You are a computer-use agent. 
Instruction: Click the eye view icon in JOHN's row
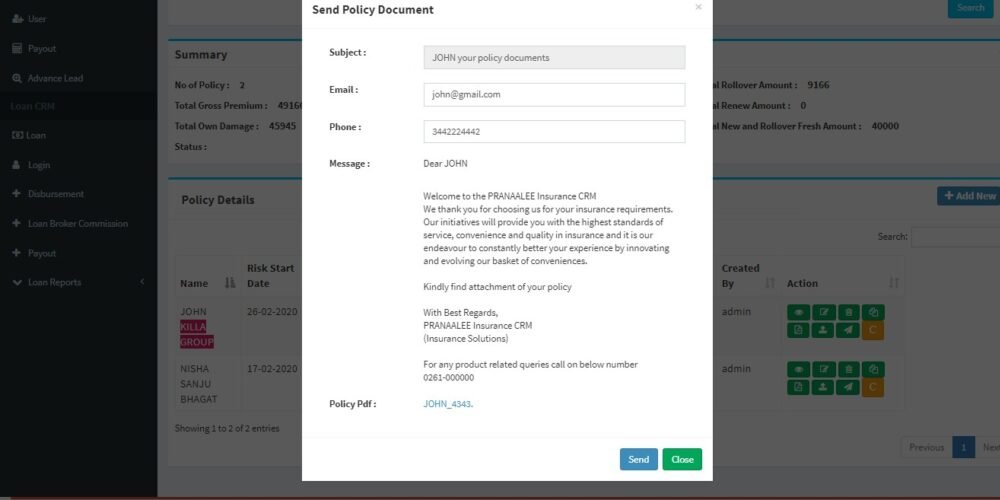pyautogui.click(x=798, y=312)
